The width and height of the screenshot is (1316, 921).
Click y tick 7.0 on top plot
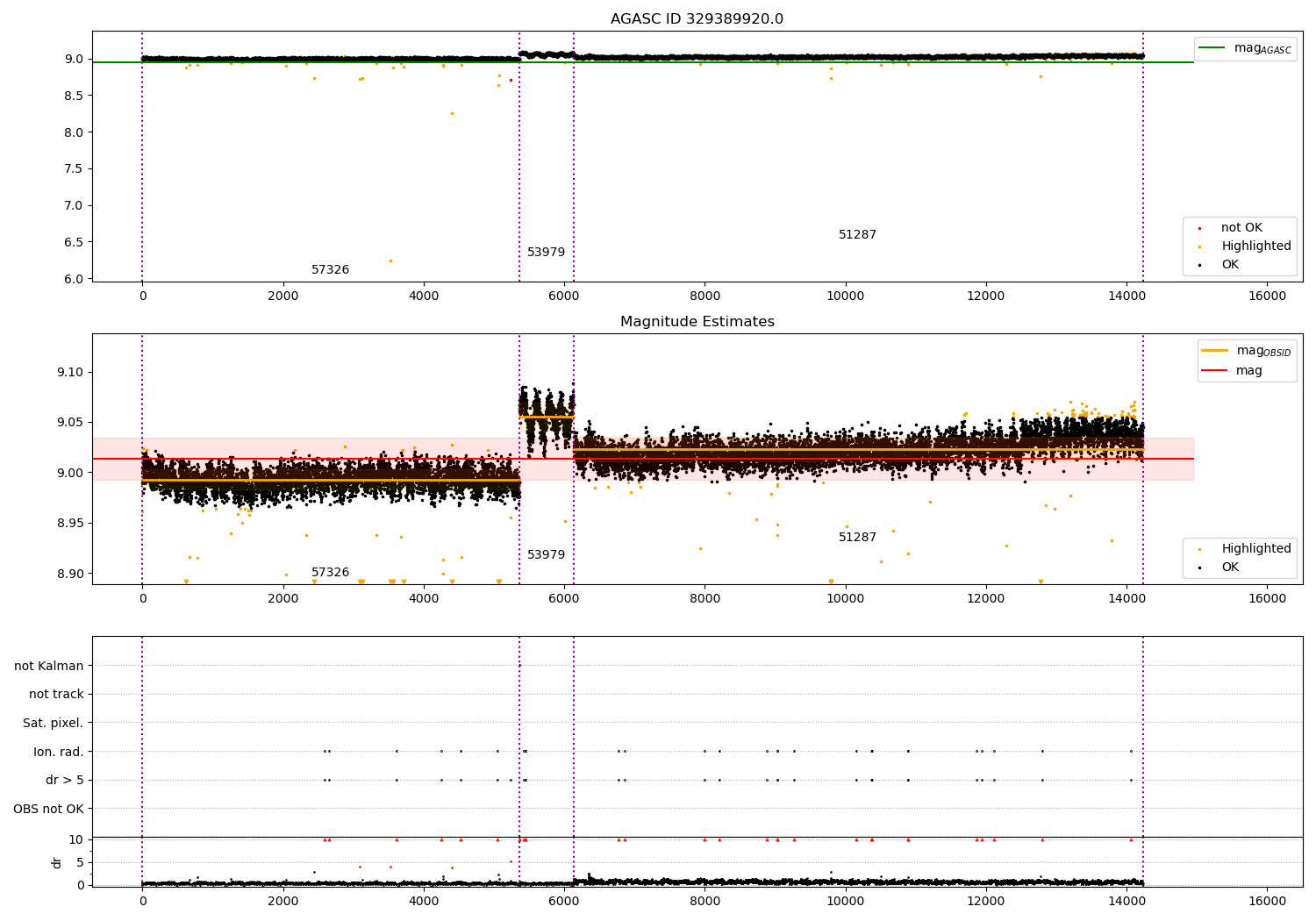tap(74, 206)
